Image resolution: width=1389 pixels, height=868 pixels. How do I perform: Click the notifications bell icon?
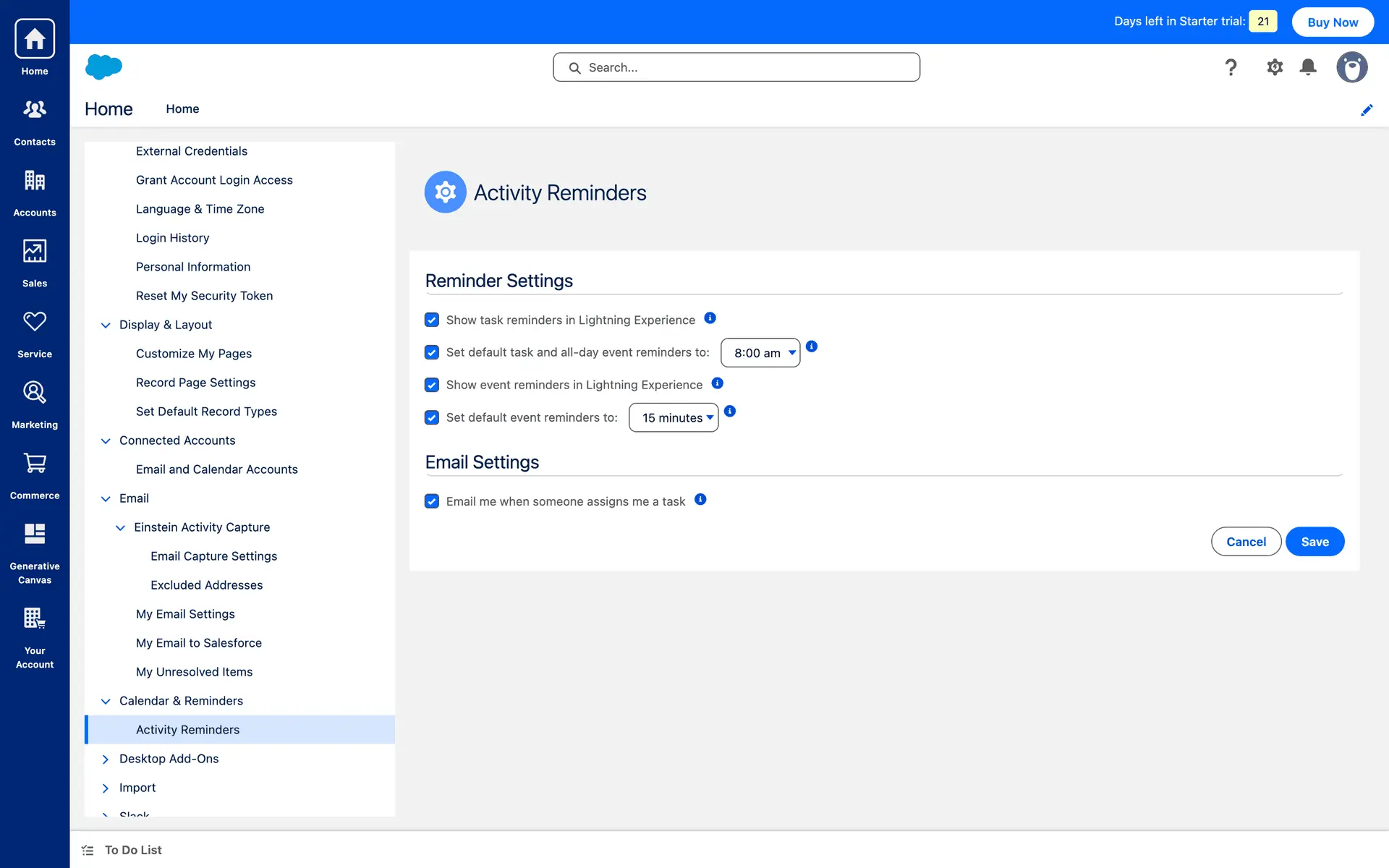(x=1308, y=67)
